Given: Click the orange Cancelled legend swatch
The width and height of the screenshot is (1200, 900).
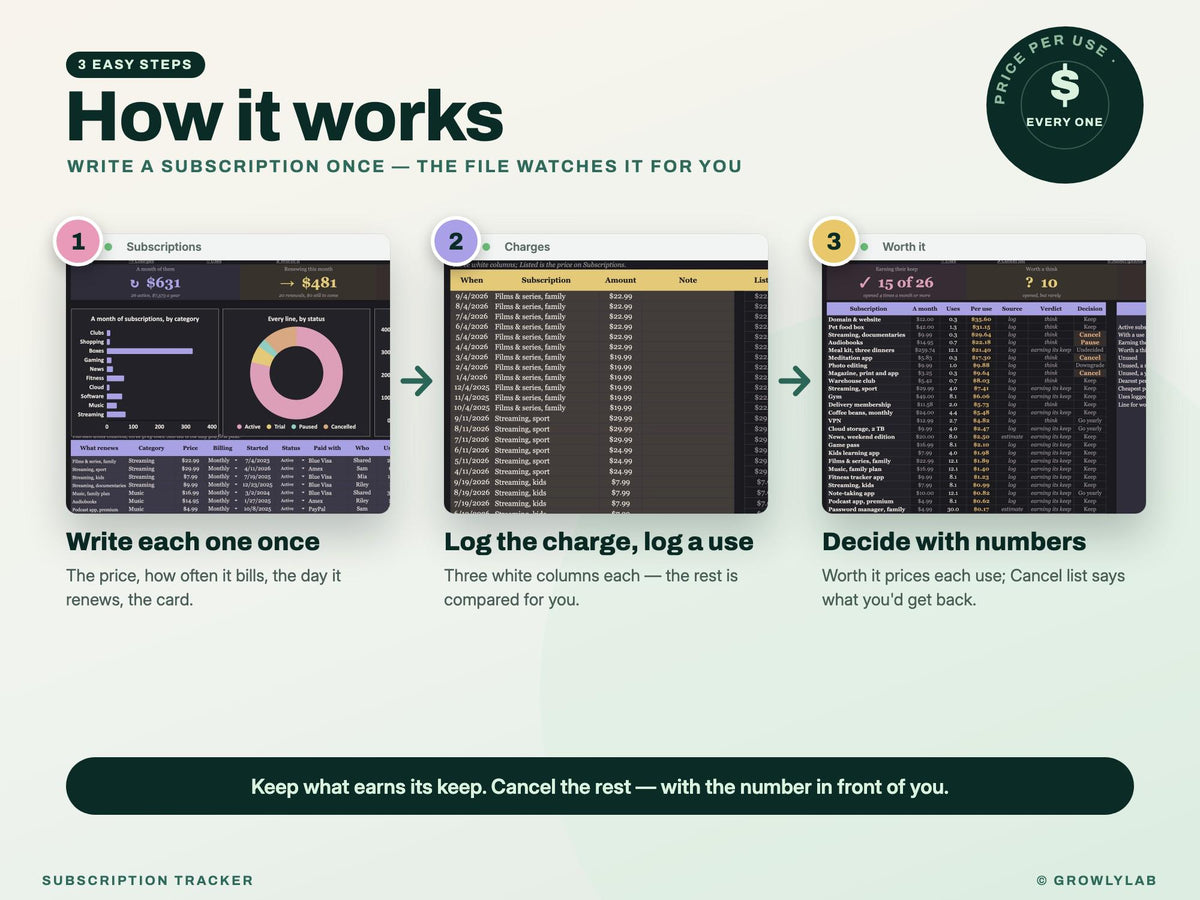Looking at the screenshot, I should [326, 427].
